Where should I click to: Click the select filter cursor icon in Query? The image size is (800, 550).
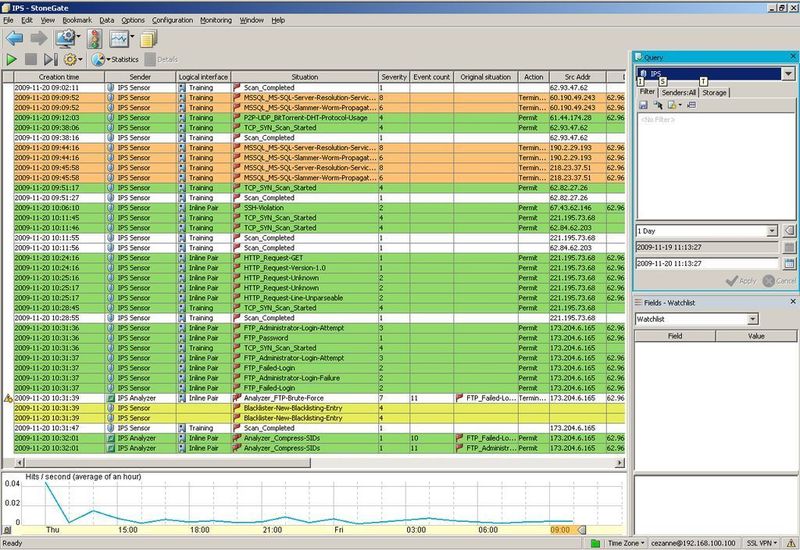[x=658, y=105]
